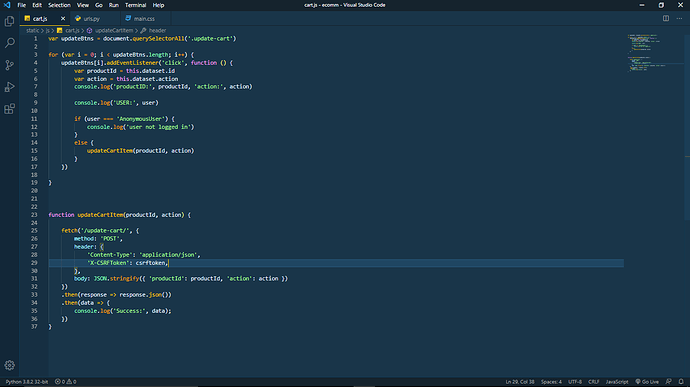Click the feedback icon in status bar
This screenshot has width=690, height=387.
tap(668, 382)
